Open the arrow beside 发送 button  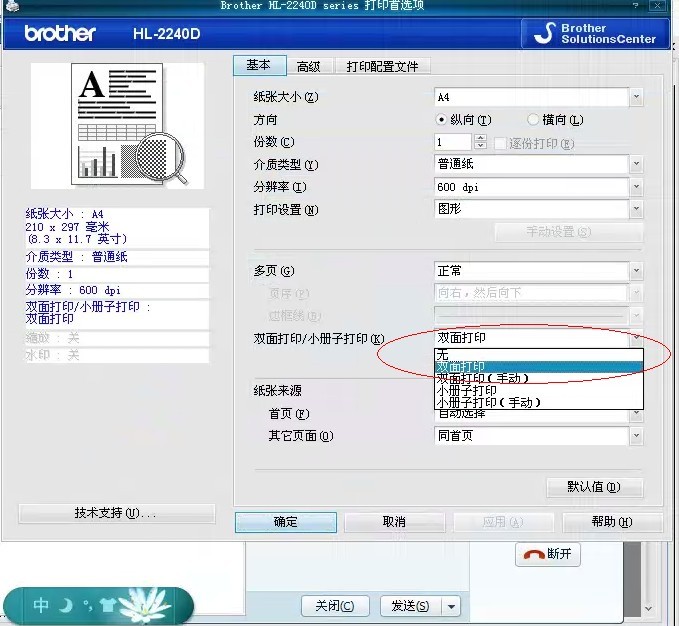tap(451, 606)
